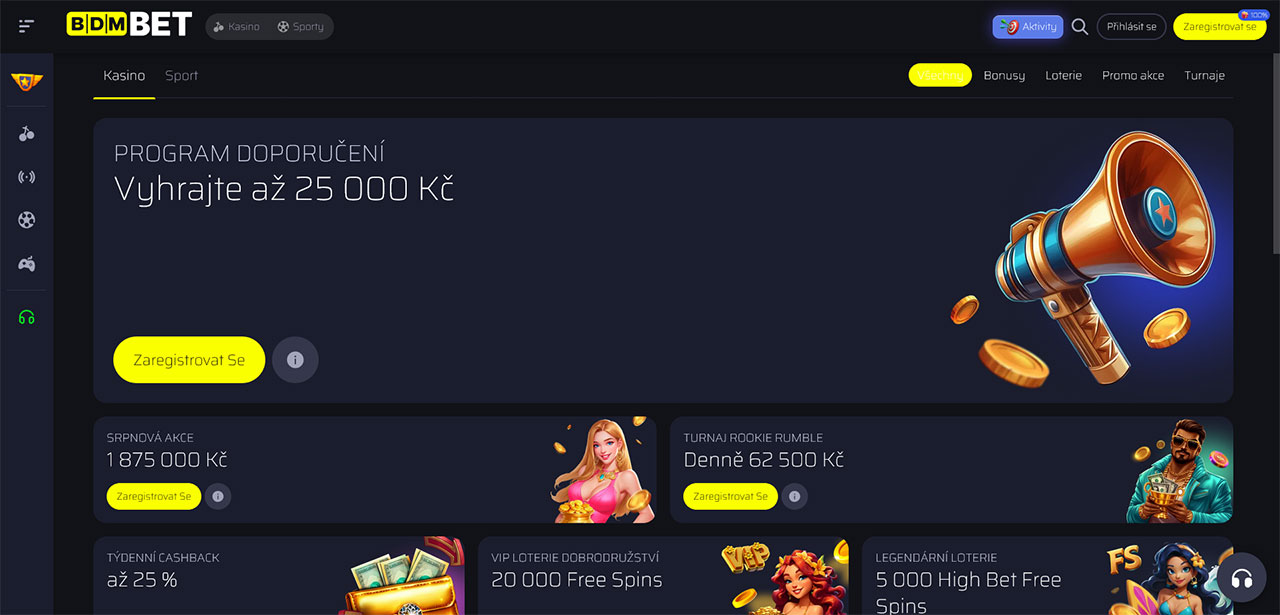Viewport: 1280px width, 615px height.
Task: Show info for Srpnová akce promo
Action: coord(218,496)
